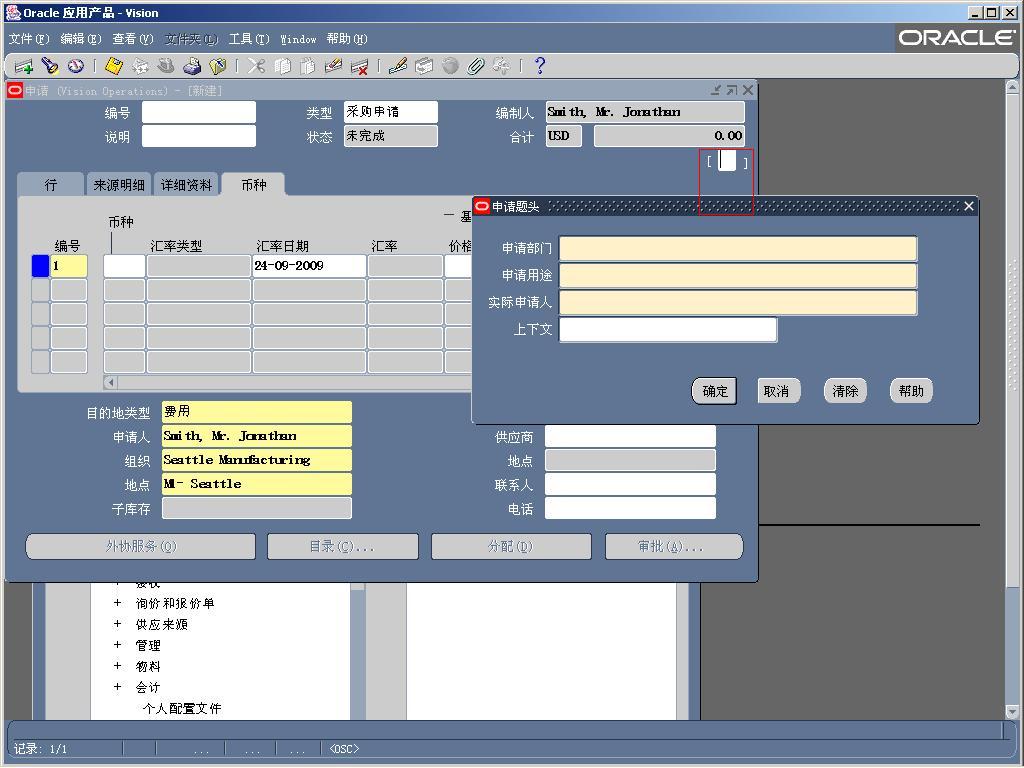
Task: Click the Switch Responsibilities toolbar icon
Action: coord(166,66)
